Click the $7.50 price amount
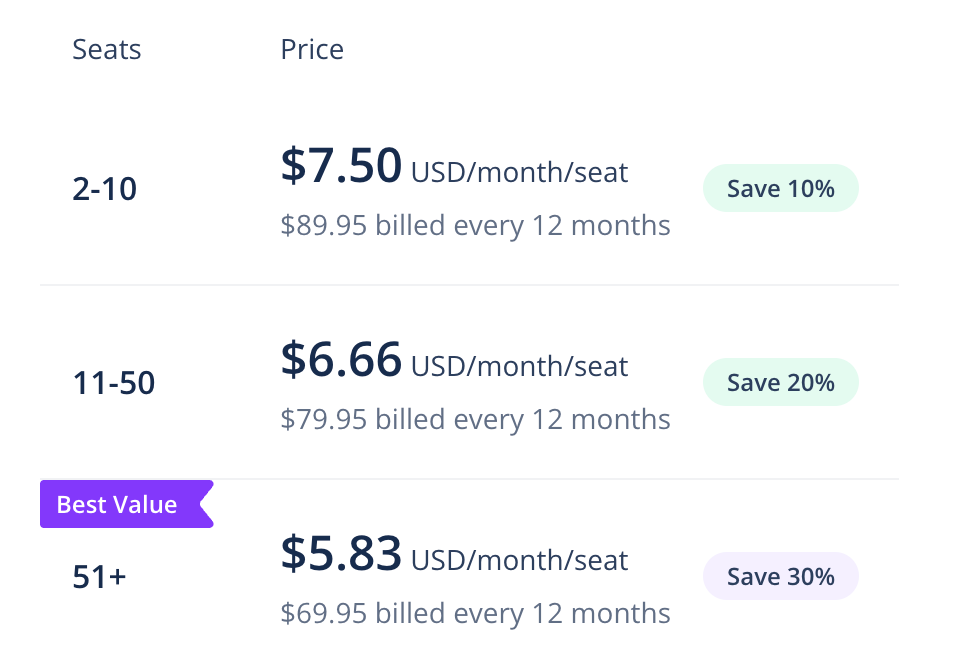The height and width of the screenshot is (662, 958). tap(341, 166)
